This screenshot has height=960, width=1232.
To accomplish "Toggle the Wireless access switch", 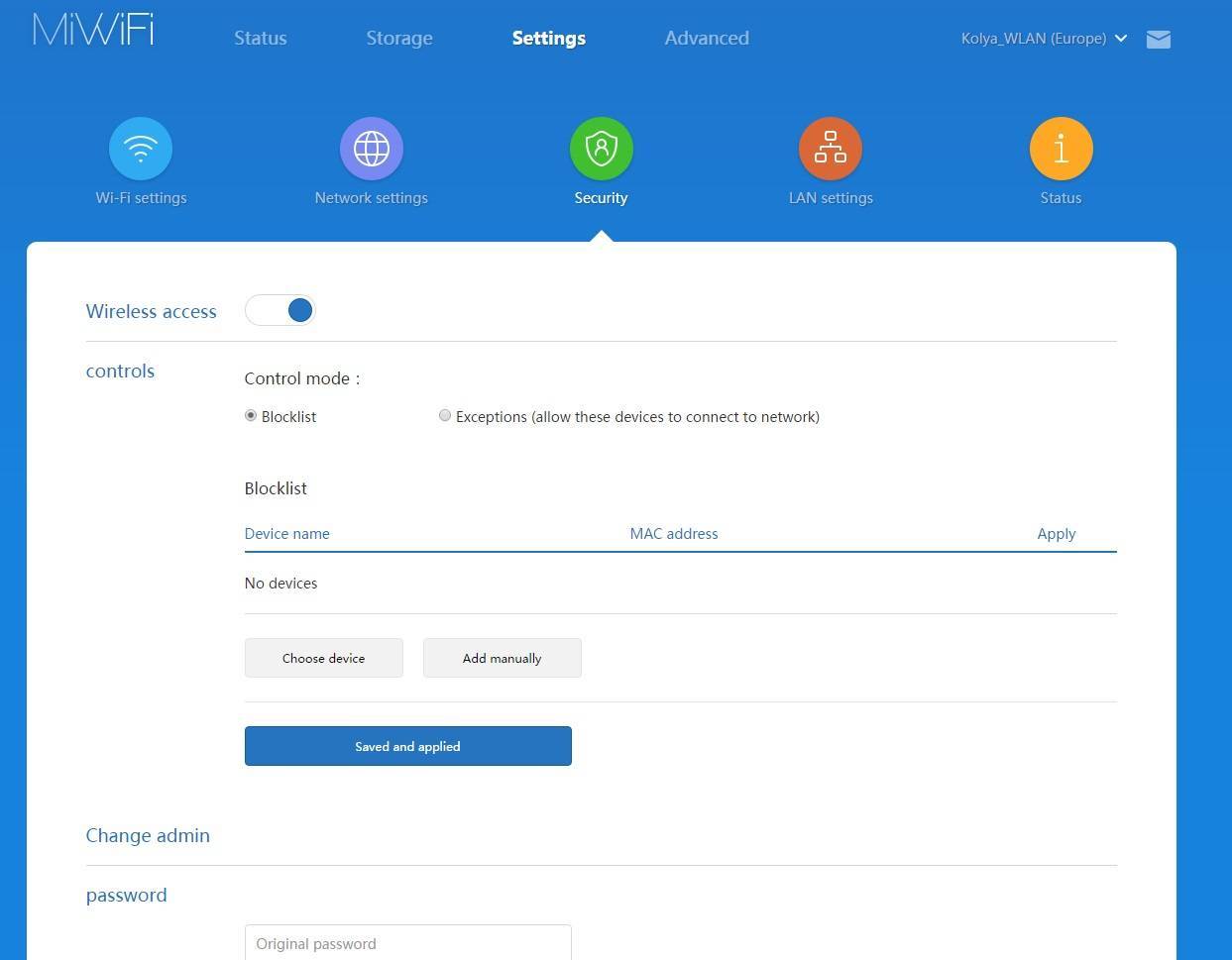I will click(280, 310).
